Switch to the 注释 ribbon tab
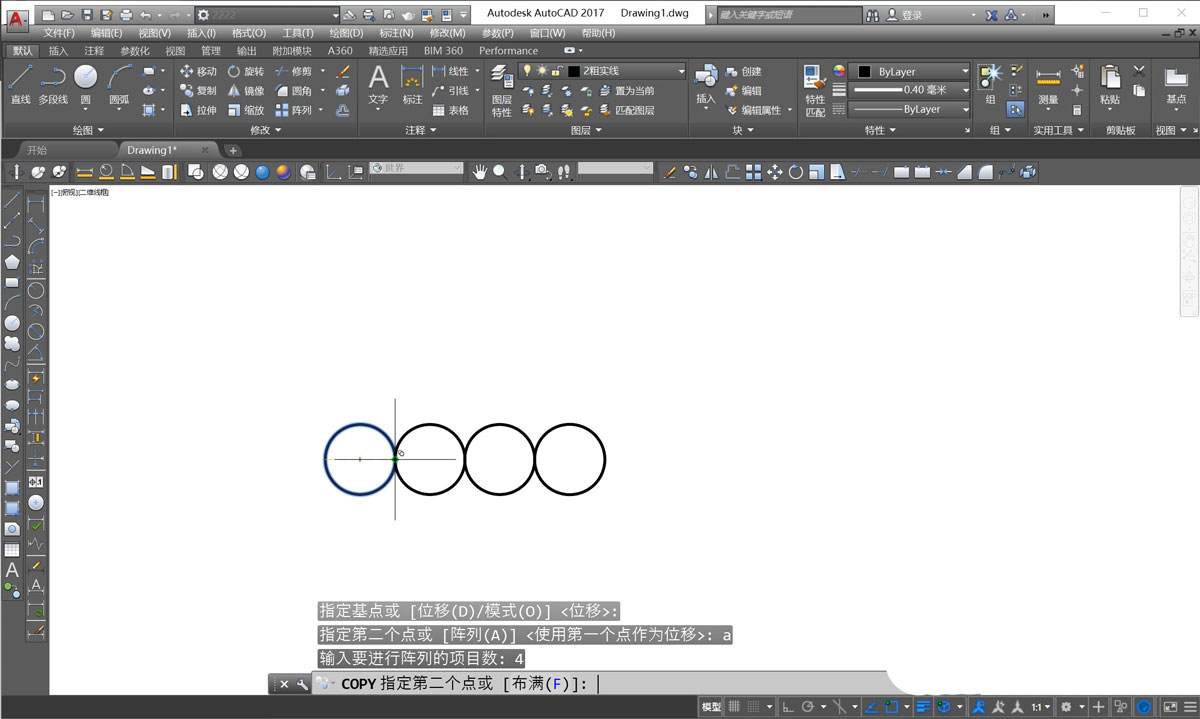Viewport: 1200px width, 719px height. (94, 51)
